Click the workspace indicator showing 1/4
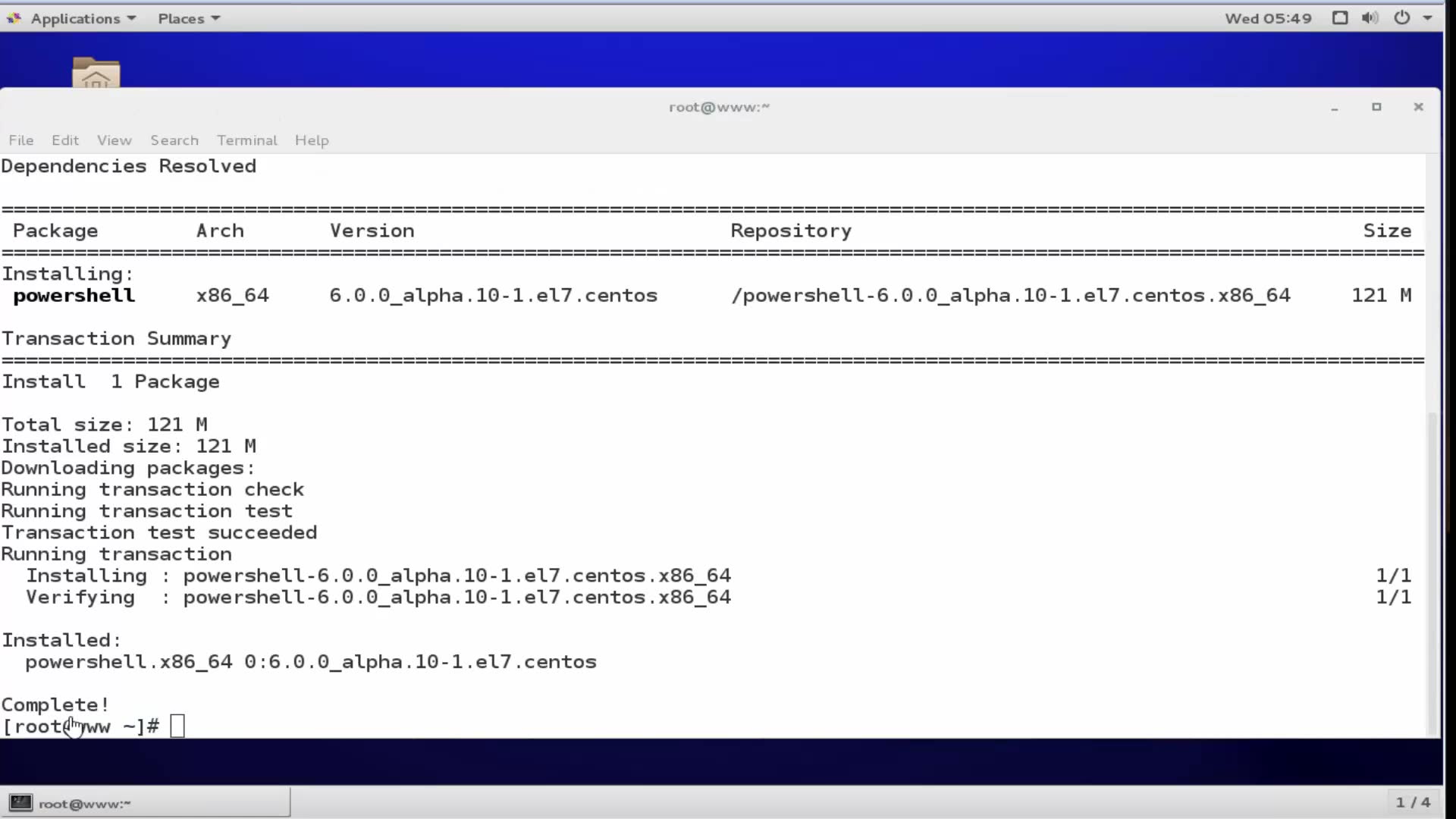The height and width of the screenshot is (819, 1456). 1410,802
